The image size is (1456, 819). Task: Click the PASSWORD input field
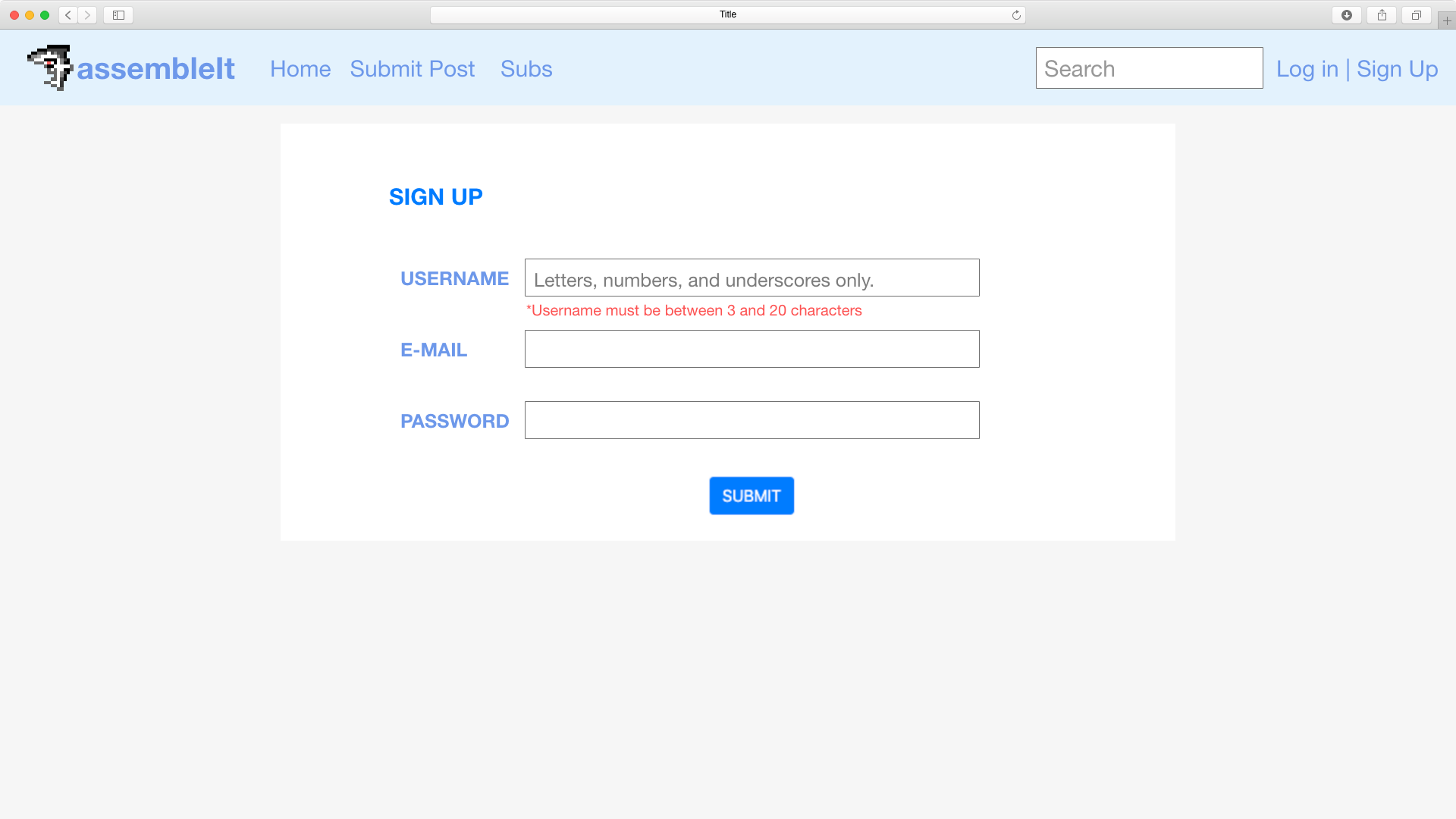click(752, 420)
